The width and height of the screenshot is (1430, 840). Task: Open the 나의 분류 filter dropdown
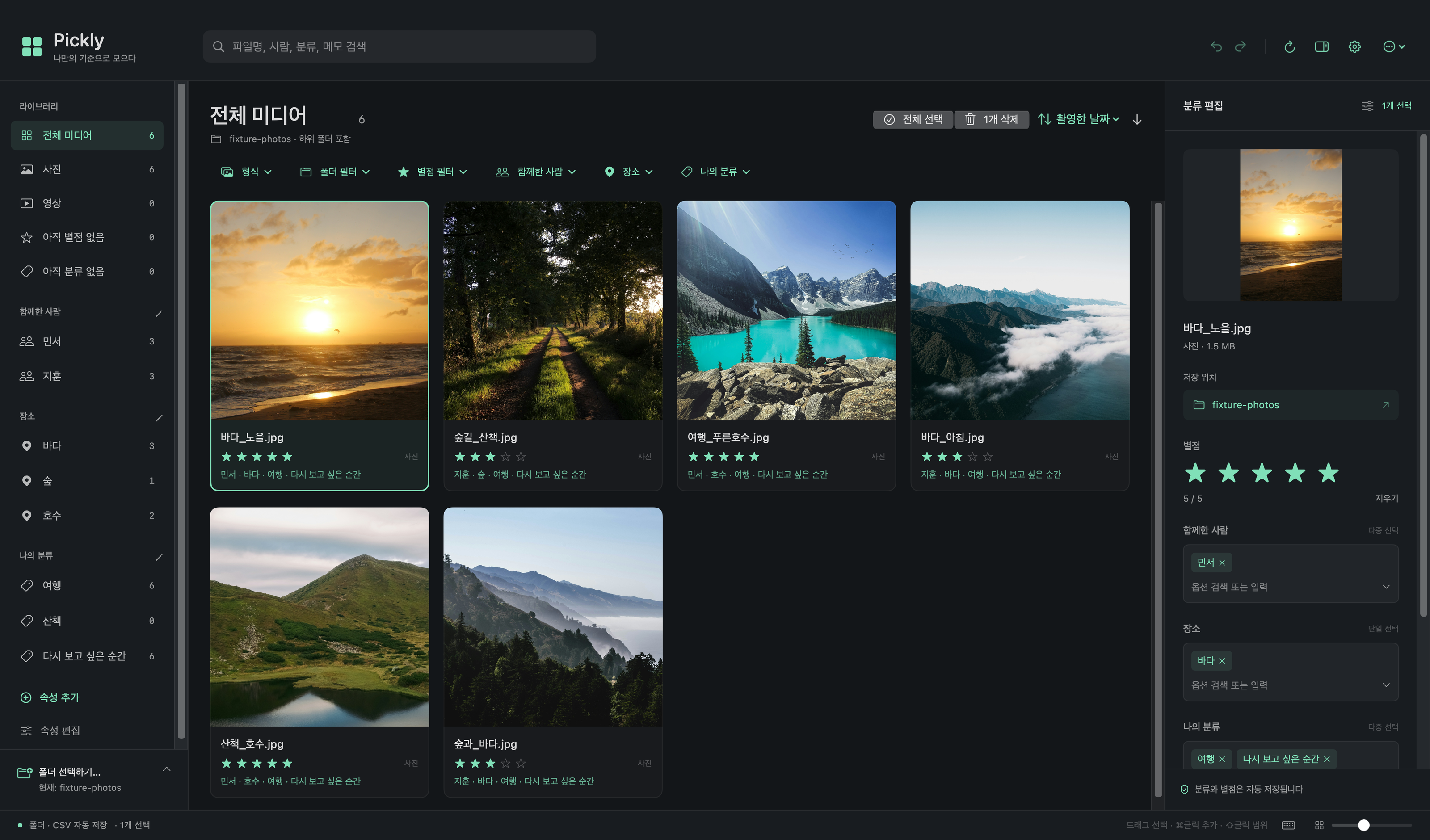click(x=715, y=172)
